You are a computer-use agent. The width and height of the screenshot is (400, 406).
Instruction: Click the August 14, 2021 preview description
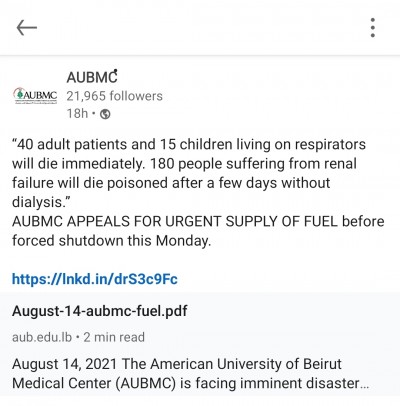point(191,373)
